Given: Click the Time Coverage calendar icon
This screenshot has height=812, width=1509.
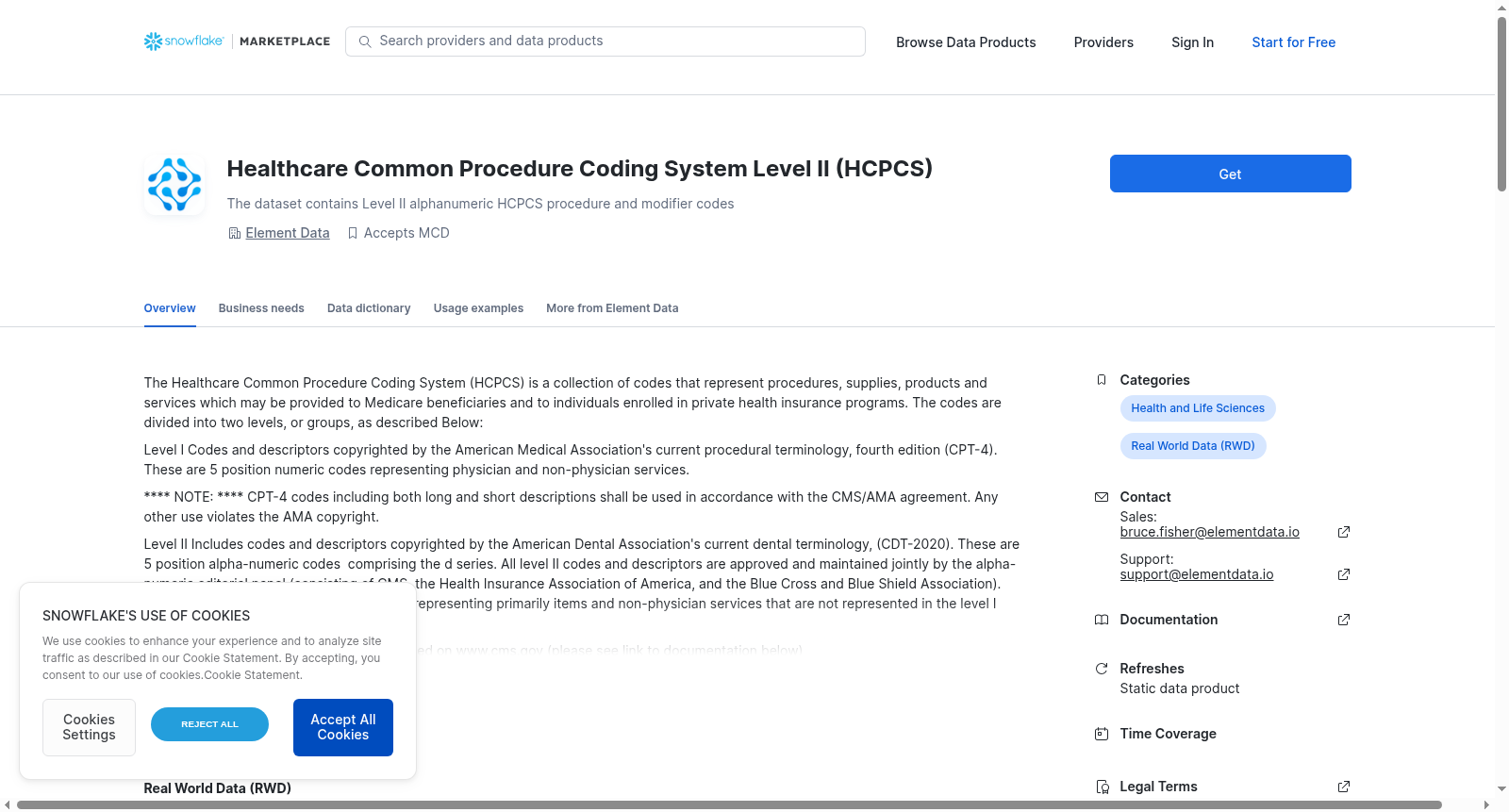Looking at the screenshot, I should [1102, 734].
